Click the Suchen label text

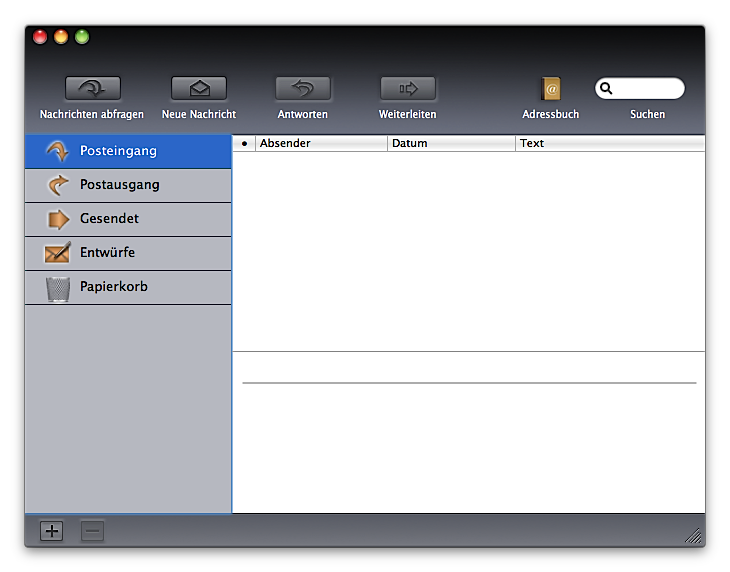tap(648, 114)
